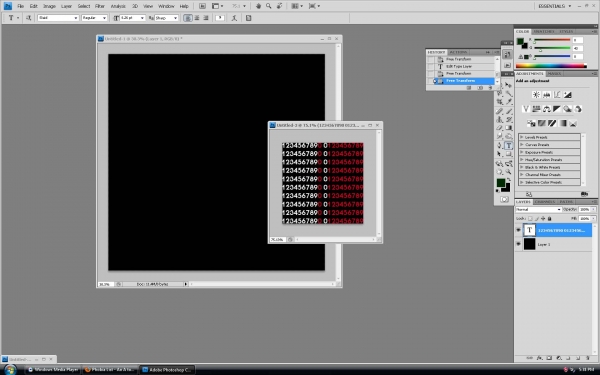
Task: Open Adobe Photoshop from the taskbar
Action: coord(167,370)
